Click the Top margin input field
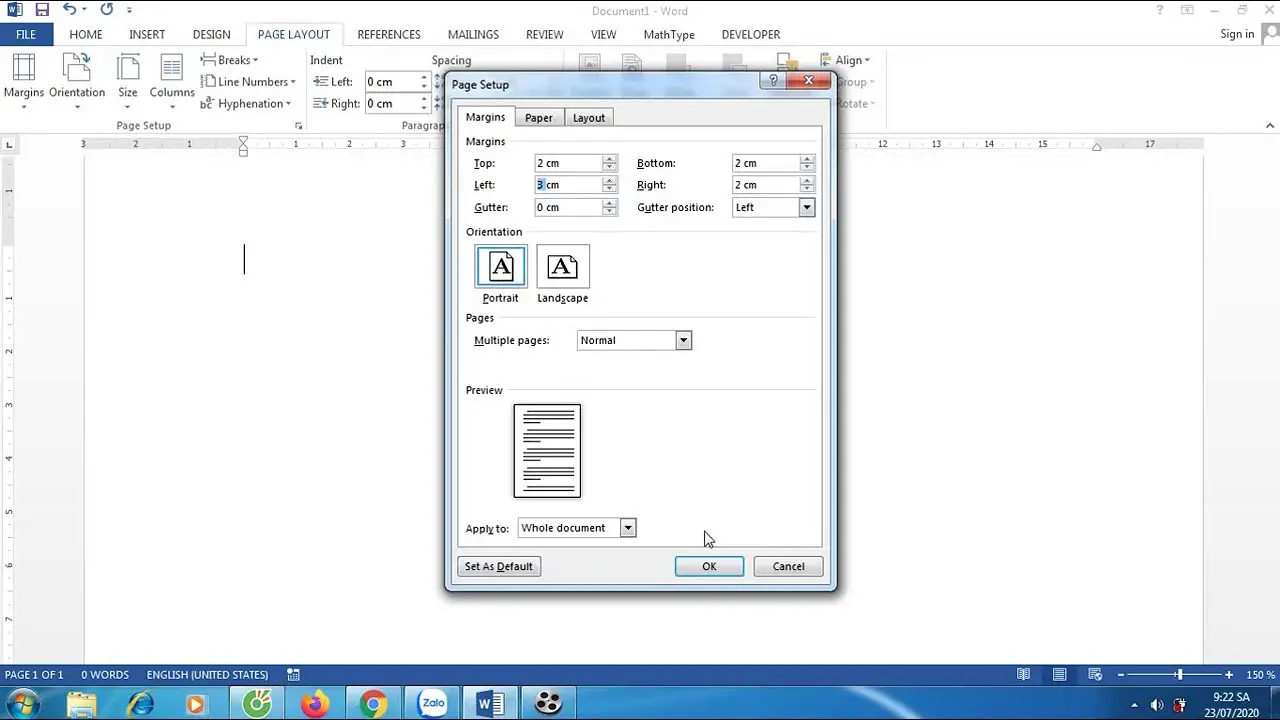 click(x=568, y=163)
